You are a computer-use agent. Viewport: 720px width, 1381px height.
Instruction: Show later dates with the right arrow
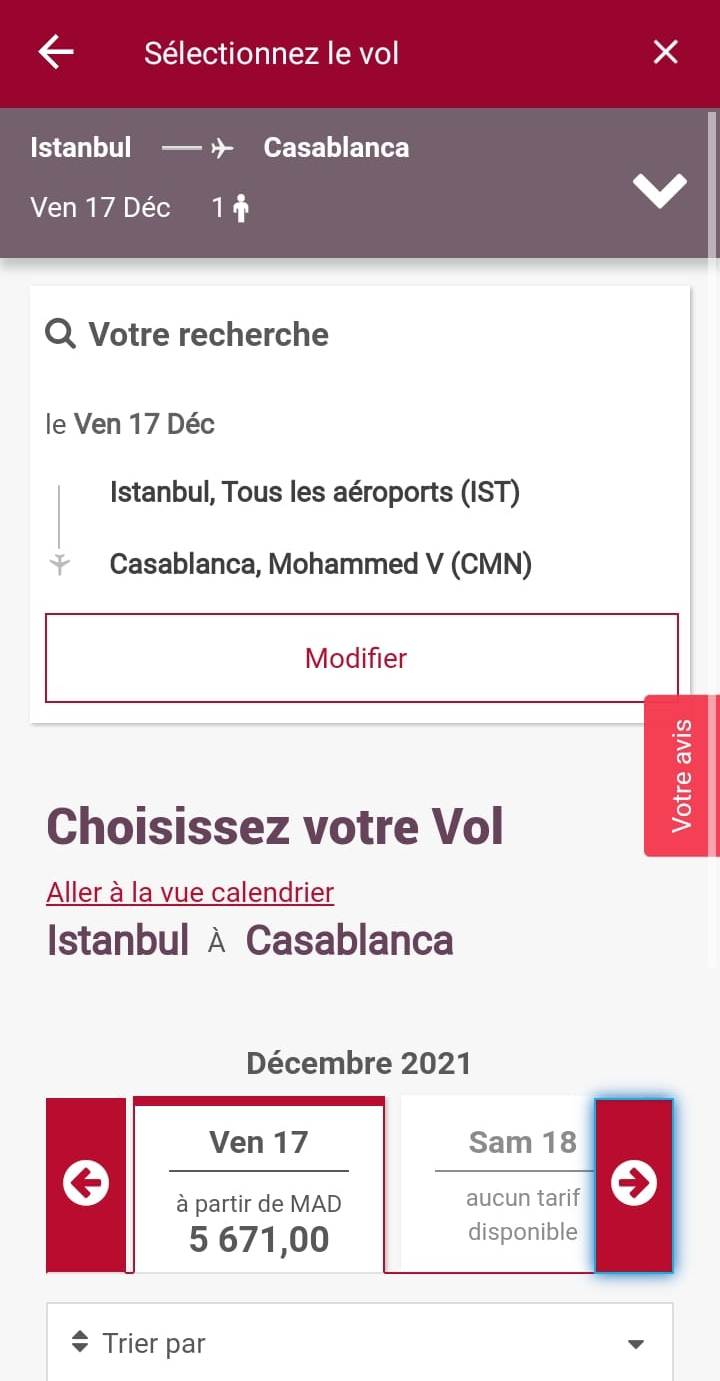click(x=634, y=1184)
